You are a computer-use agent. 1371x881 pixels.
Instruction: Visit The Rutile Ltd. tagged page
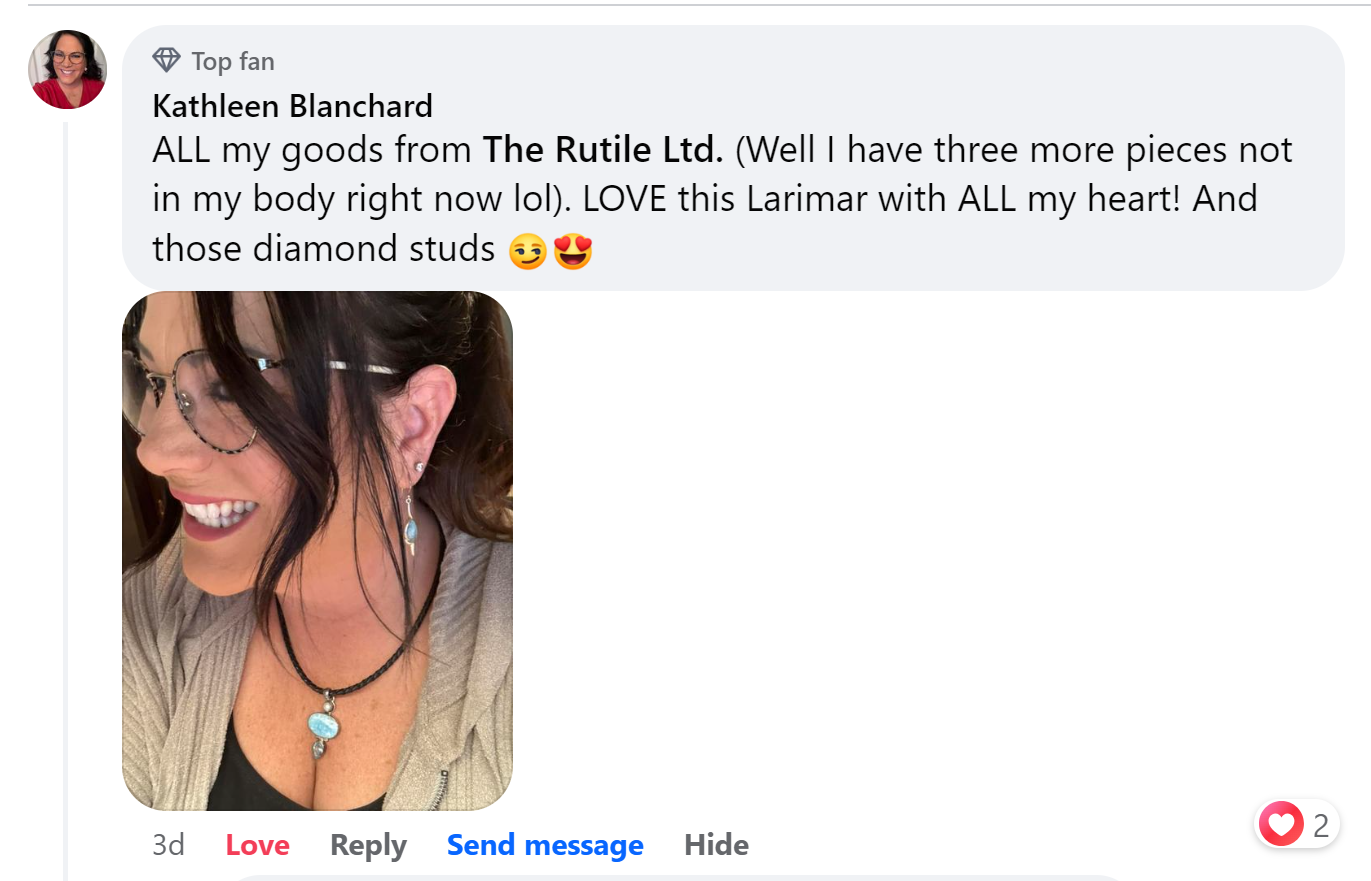tap(603, 150)
